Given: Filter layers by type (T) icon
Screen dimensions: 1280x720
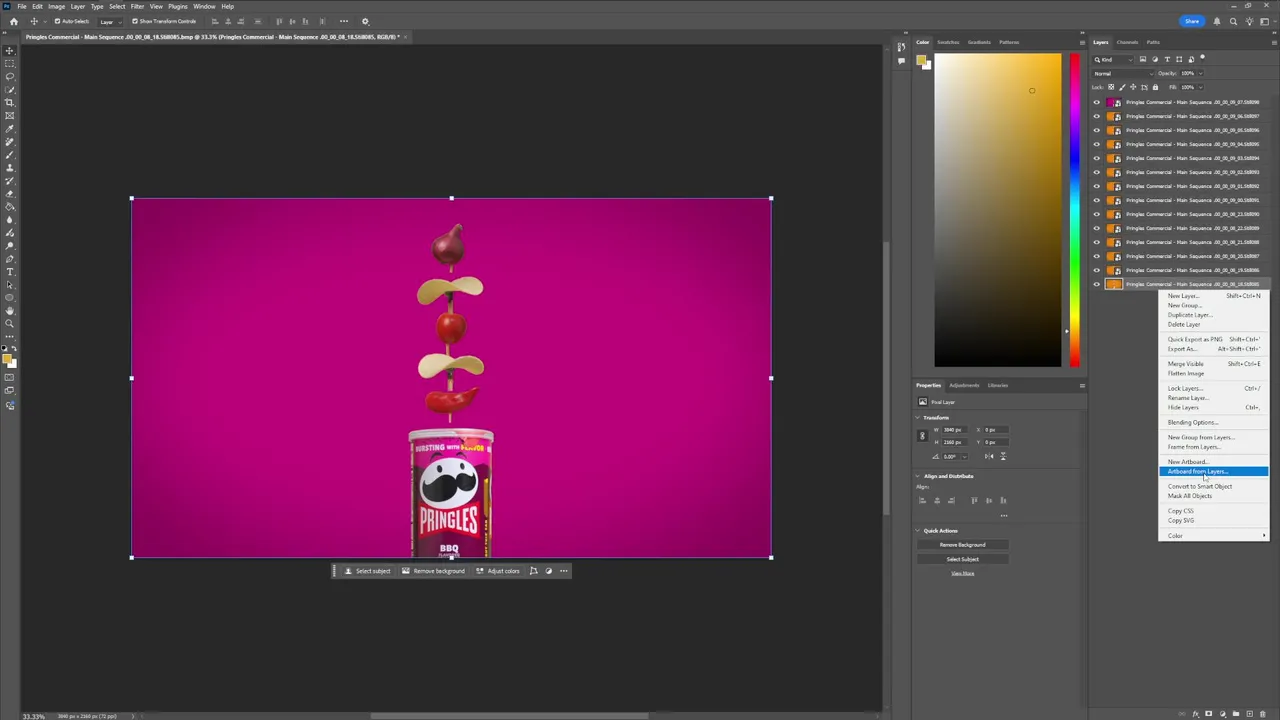Looking at the screenshot, I should (x=1167, y=59).
